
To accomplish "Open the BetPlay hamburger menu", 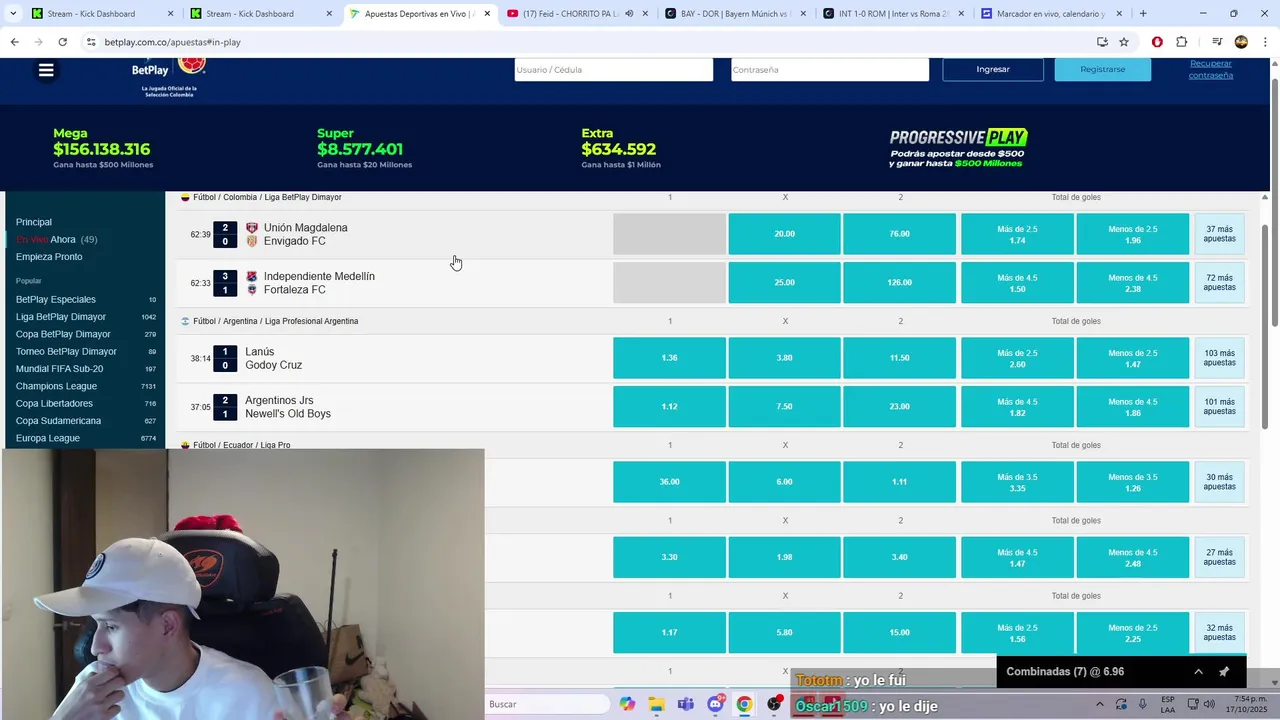I will (45, 70).
